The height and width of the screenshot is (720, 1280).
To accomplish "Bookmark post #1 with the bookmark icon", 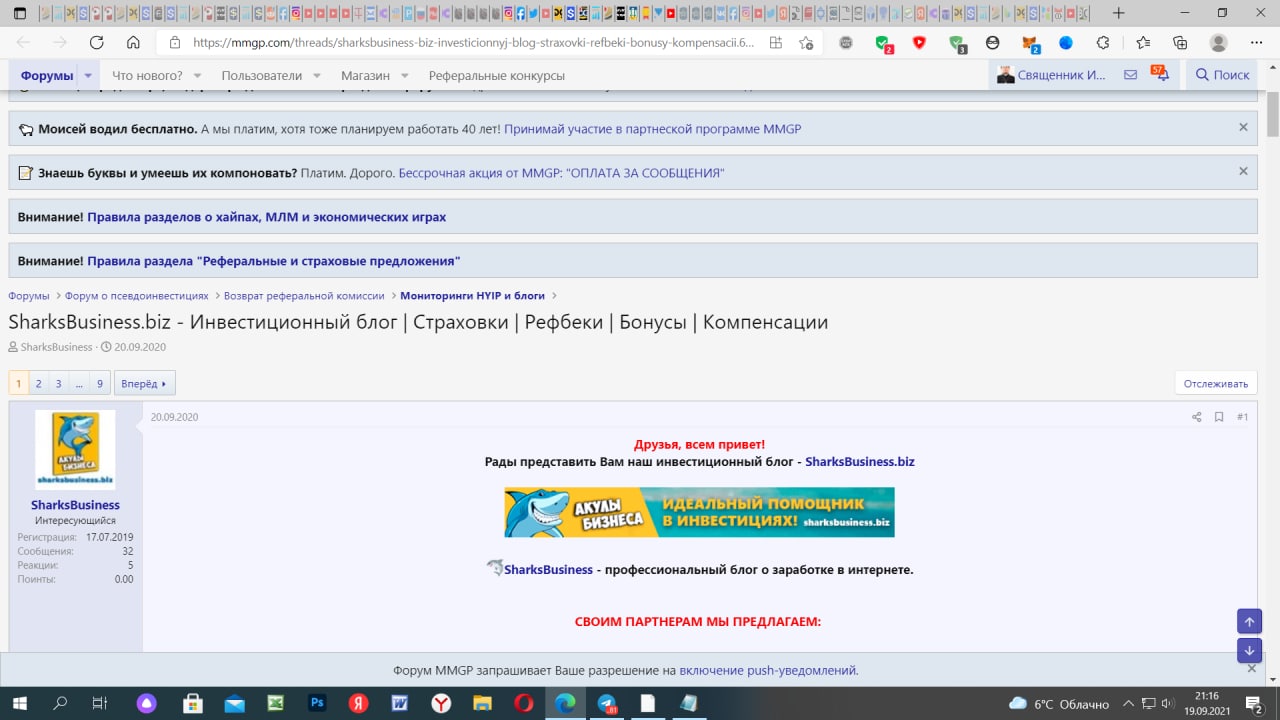I will [x=1219, y=417].
